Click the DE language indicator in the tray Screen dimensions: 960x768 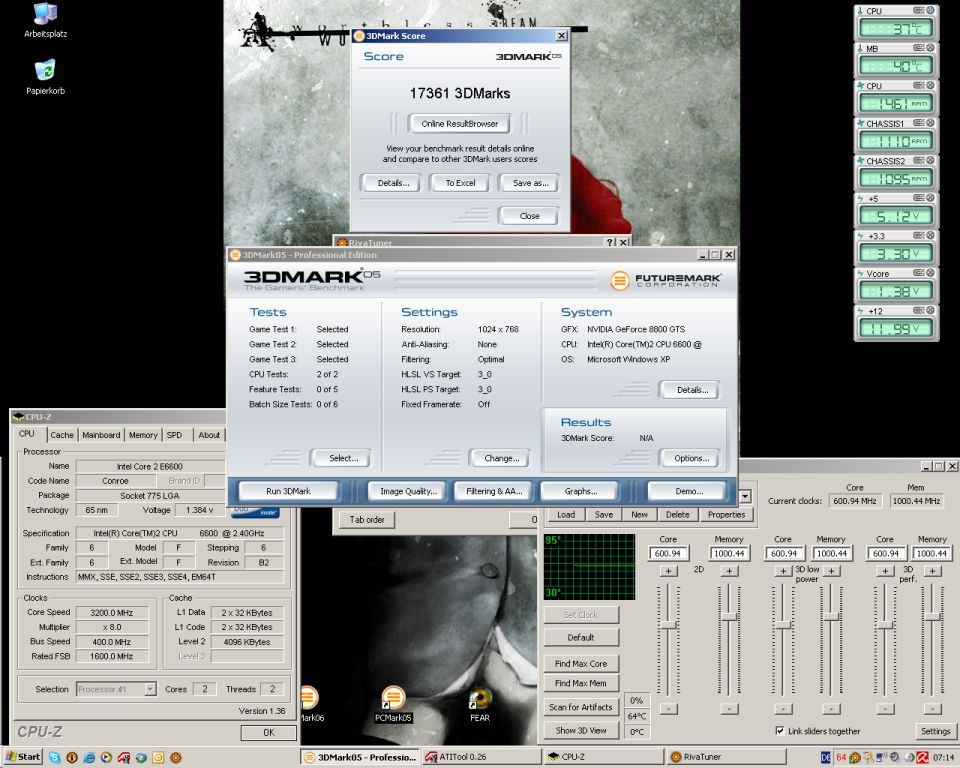point(825,757)
